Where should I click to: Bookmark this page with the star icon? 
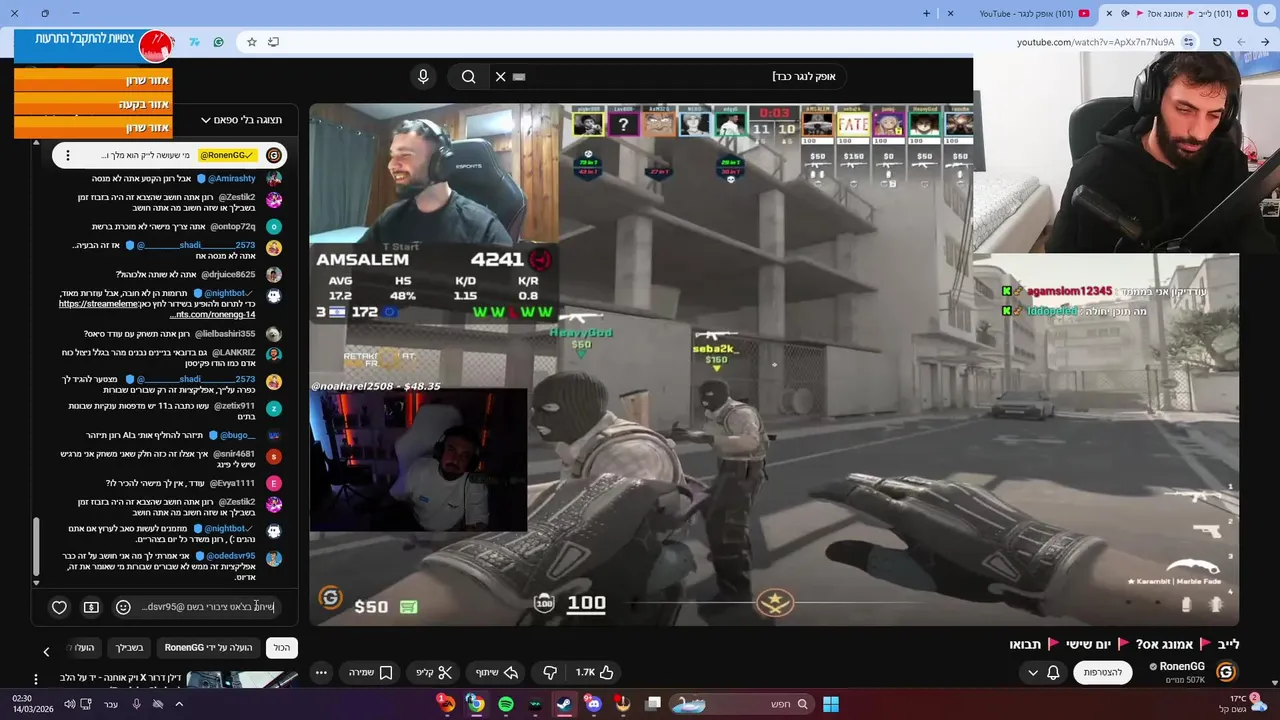252,42
